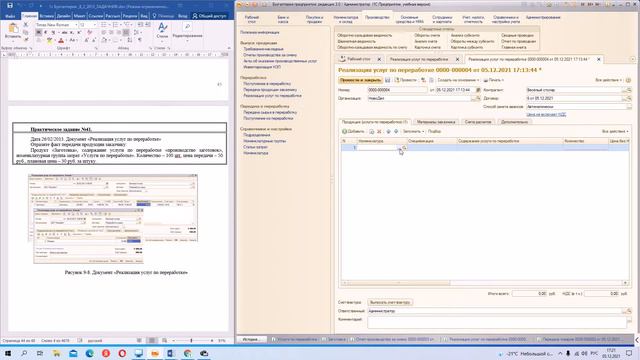Switch to the Дополнительно tab
The image size is (640, 360).
tap(514, 122)
